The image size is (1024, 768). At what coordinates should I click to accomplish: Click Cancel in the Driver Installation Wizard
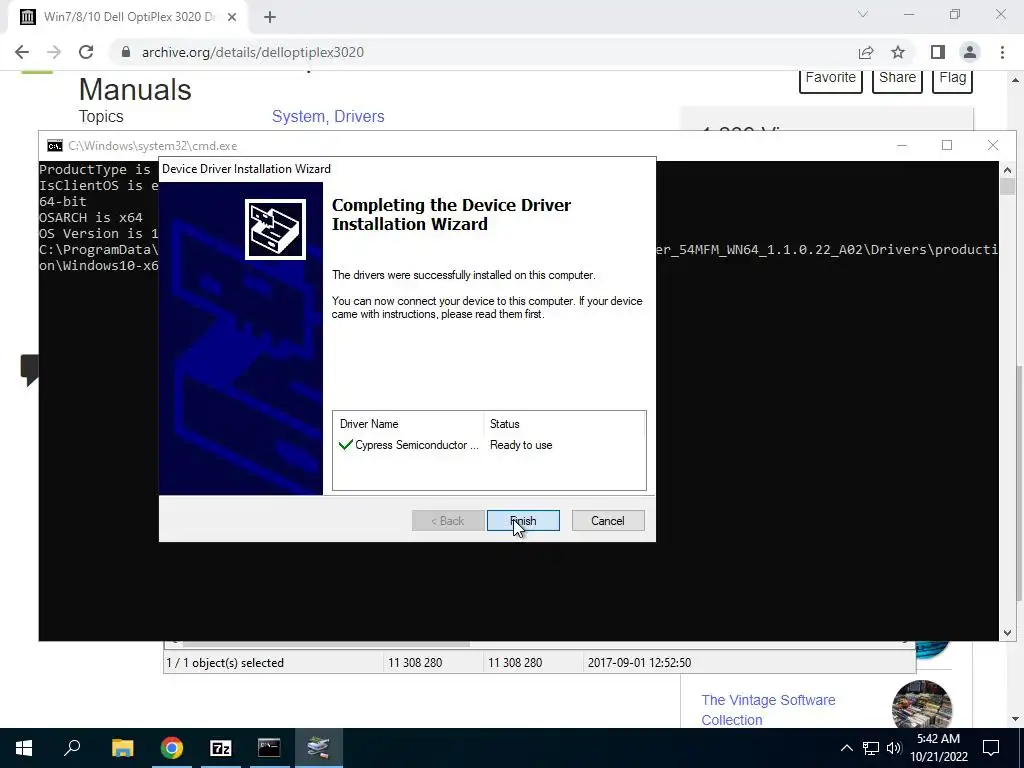click(x=608, y=520)
